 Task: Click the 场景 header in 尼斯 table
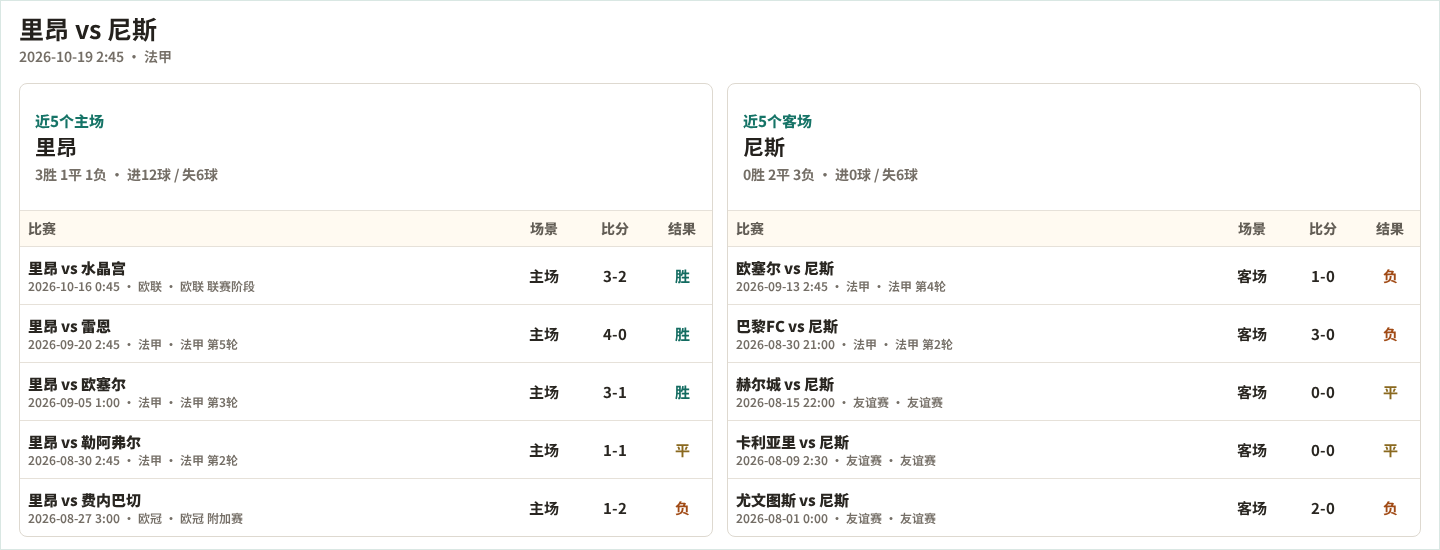(1252, 229)
